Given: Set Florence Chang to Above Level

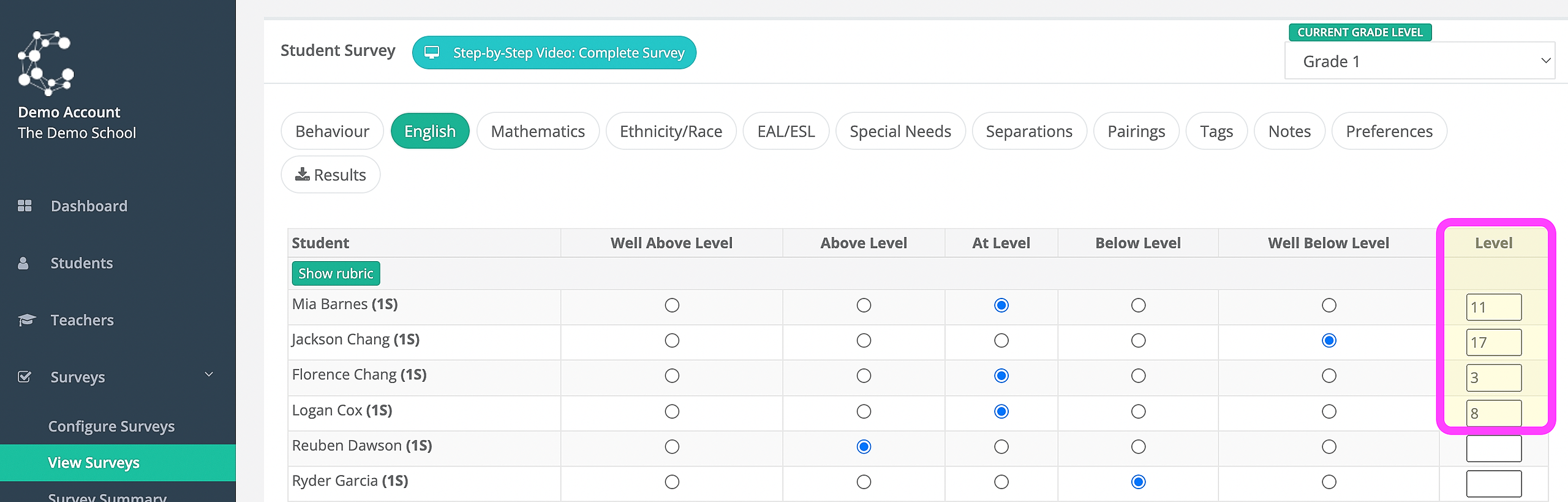Looking at the screenshot, I should pos(864,376).
